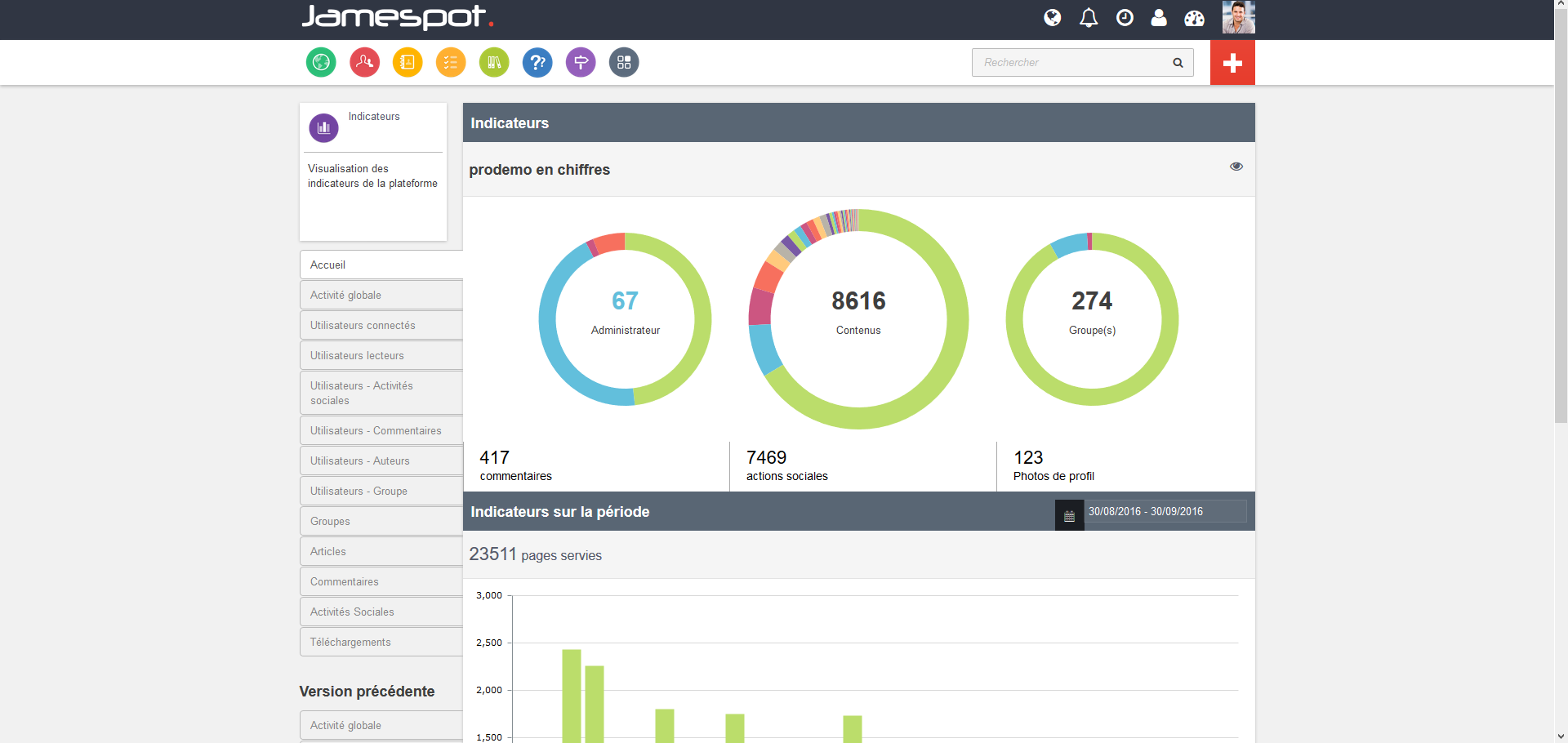Open the calendar icon for the period
Screen dimensions: 1568x743
[x=1069, y=516]
